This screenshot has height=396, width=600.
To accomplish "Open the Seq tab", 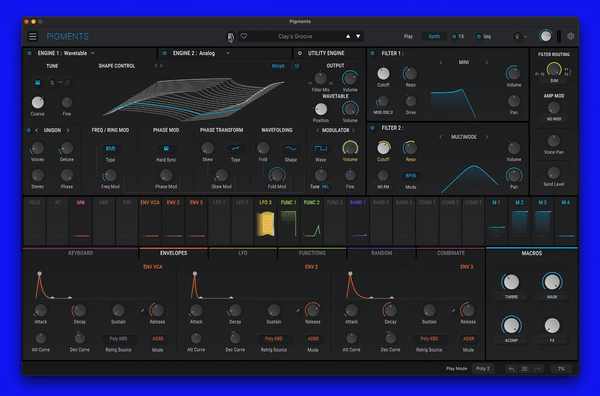I will click(x=484, y=36).
